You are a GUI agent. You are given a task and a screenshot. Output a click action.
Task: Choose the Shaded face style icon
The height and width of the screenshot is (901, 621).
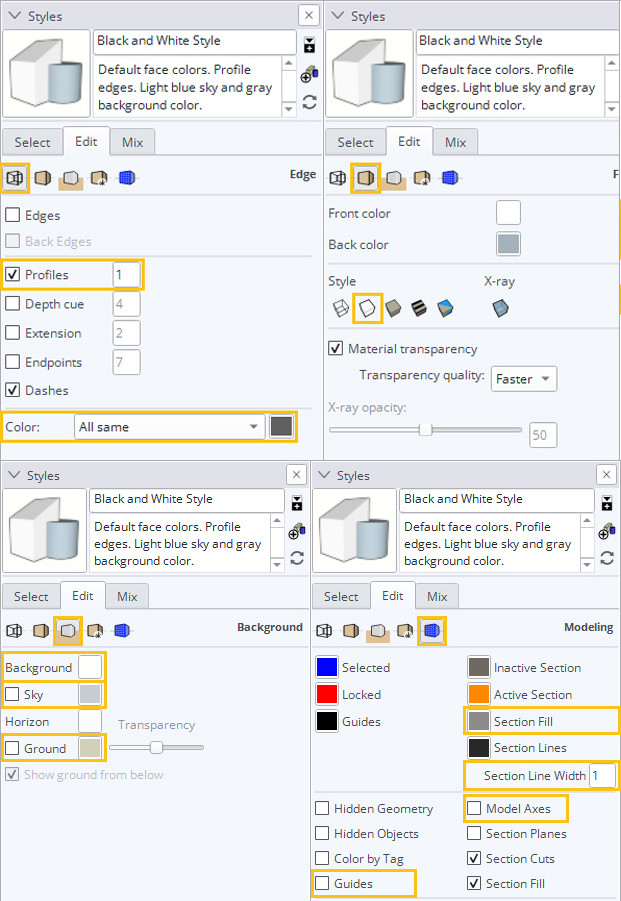click(x=393, y=309)
